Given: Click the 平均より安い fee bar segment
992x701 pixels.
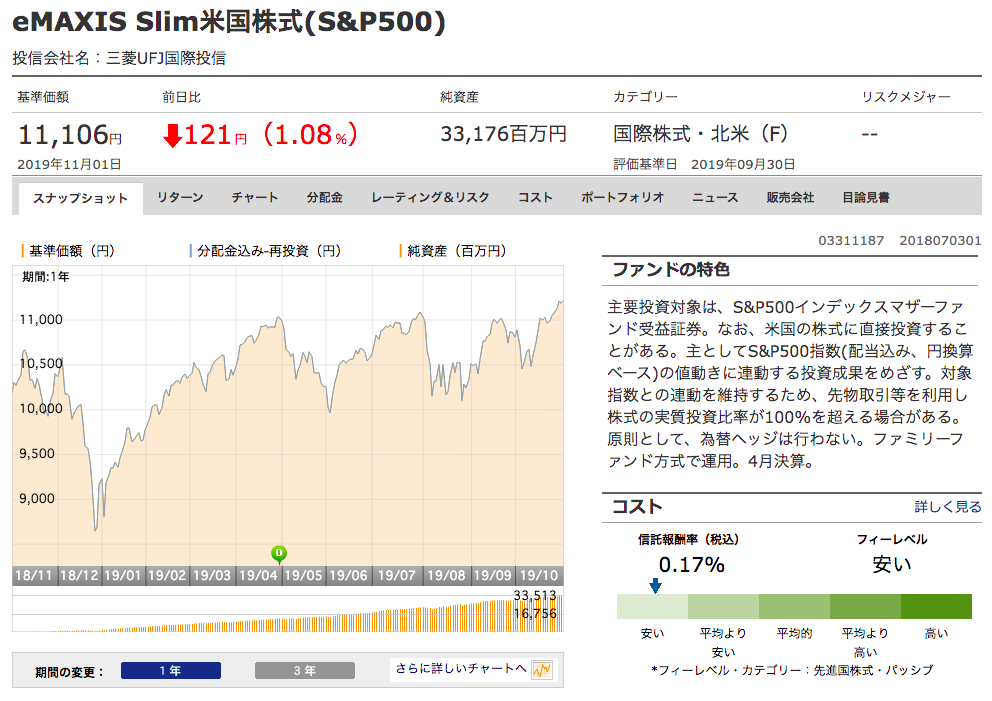Looking at the screenshot, I should pos(723,606).
